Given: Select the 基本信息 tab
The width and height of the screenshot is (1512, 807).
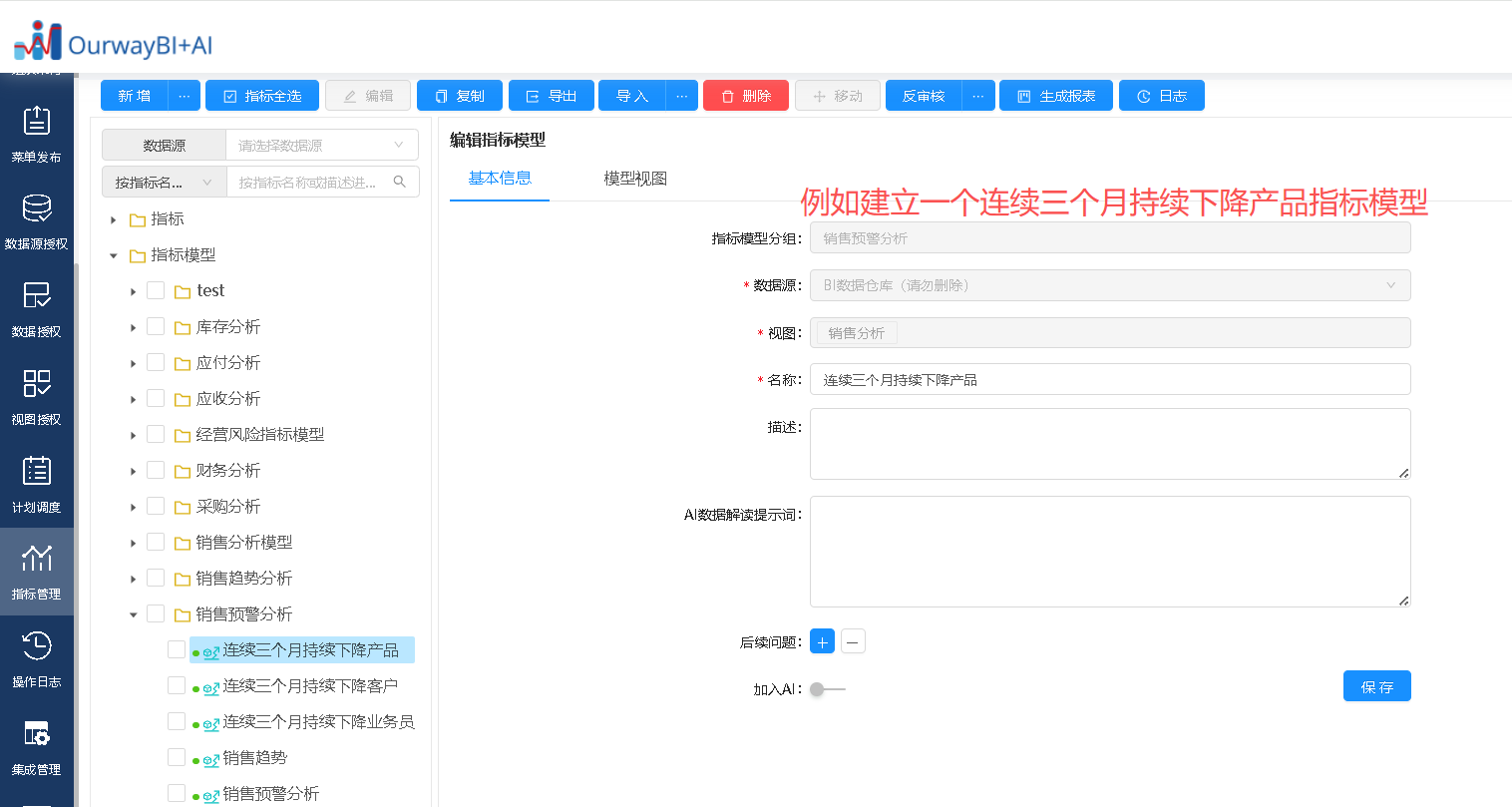Looking at the screenshot, I should (500, 179).
